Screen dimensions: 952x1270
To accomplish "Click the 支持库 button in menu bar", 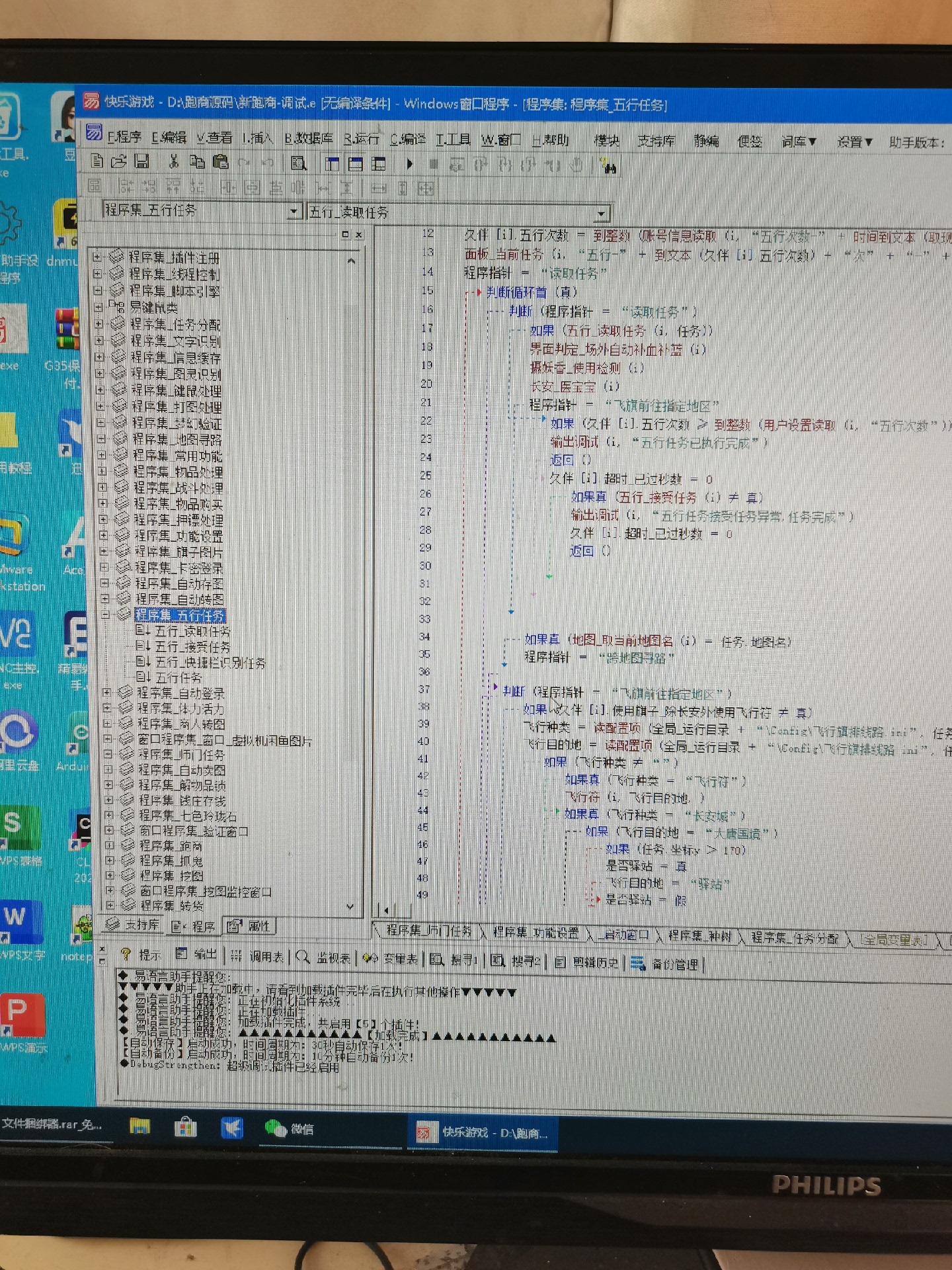I will click(x=656, y=141).
